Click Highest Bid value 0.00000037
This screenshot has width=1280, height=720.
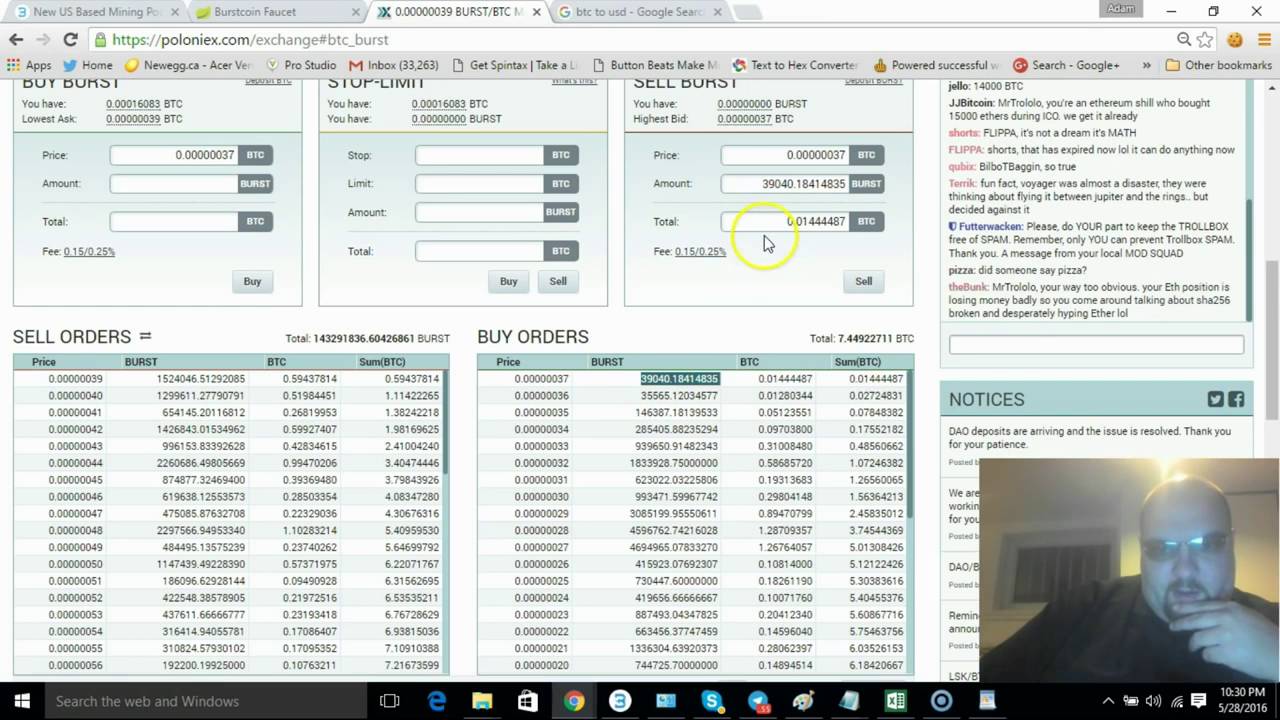pyautogui.click(x=744, y=119)
